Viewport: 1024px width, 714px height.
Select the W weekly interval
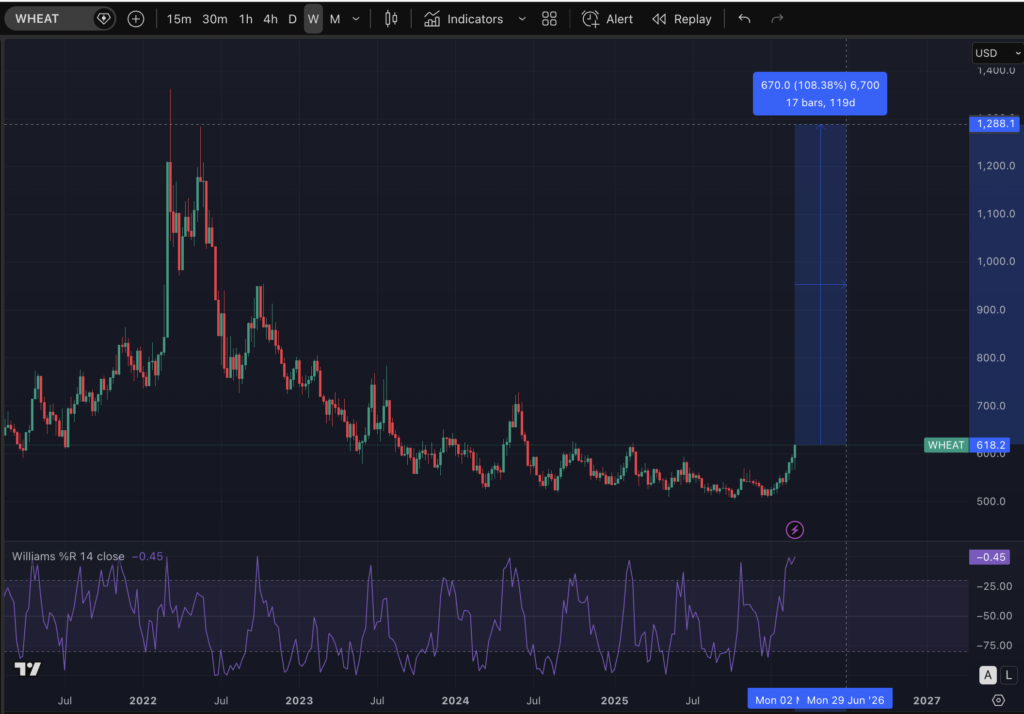pyautogui.click(x=313, y=19)
